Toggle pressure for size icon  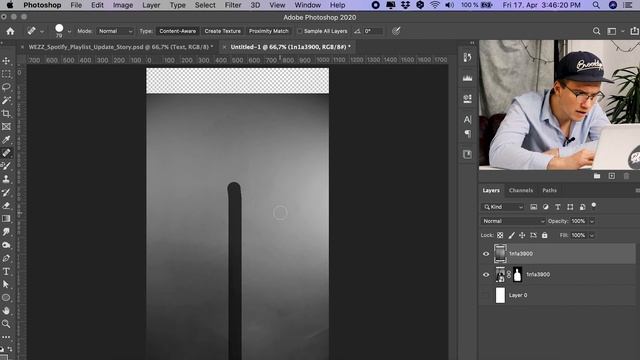point(396,31)
